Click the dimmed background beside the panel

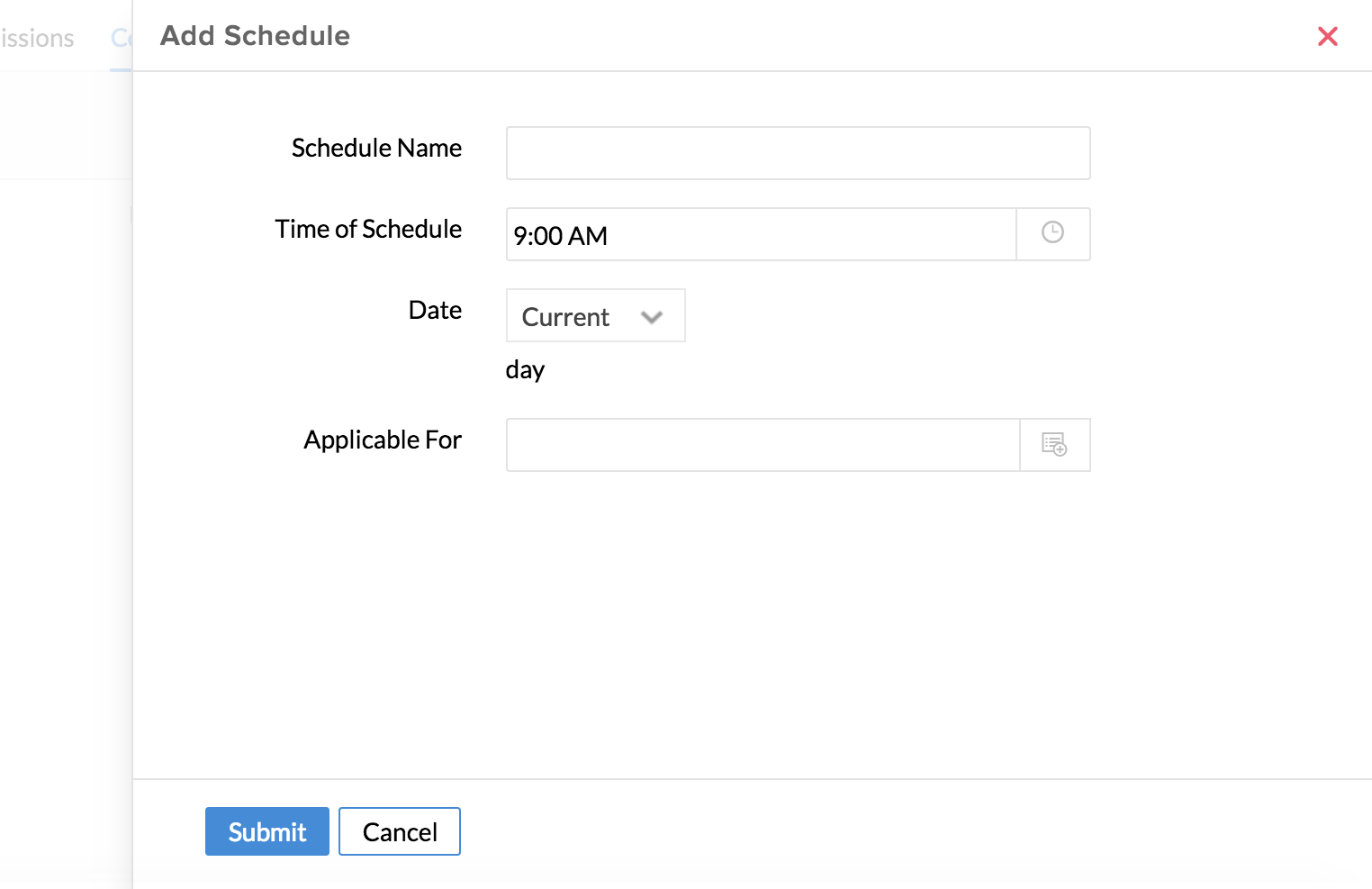pyautogui.click(x=63, y=495)
